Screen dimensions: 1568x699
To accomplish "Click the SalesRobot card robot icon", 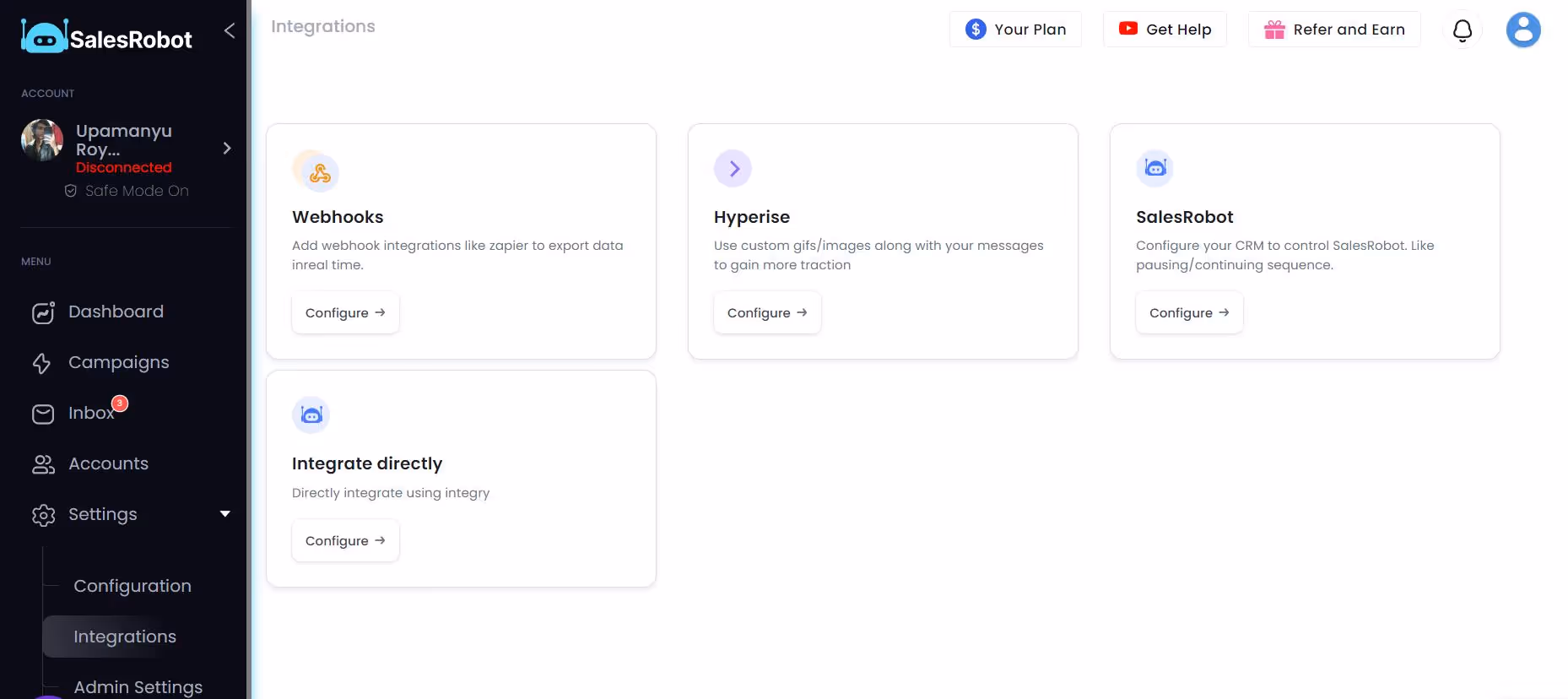I will point(1154,169).
